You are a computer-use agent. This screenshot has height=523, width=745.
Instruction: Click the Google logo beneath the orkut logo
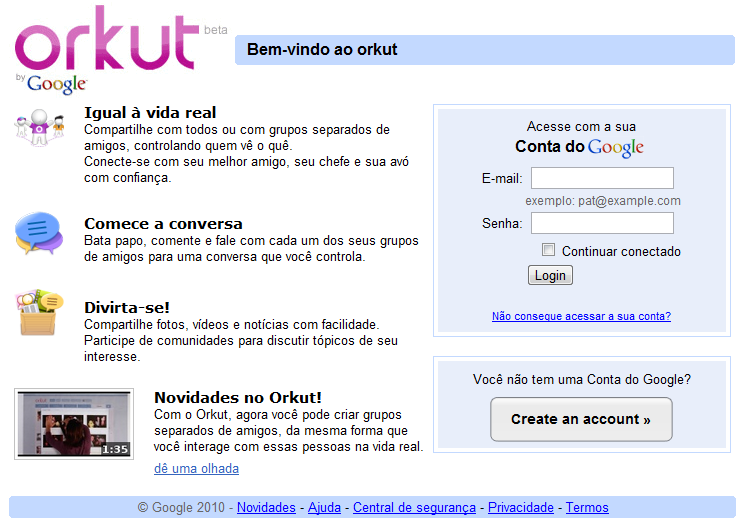pyautogui.click(x=57, y=84)
